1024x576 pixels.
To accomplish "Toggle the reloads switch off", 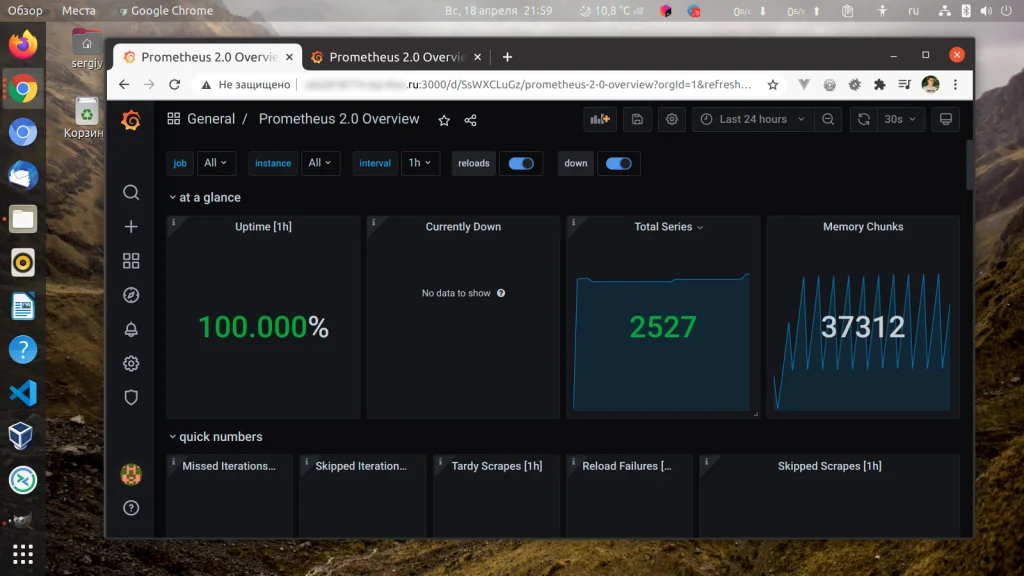I will click(x=521, y=163).
